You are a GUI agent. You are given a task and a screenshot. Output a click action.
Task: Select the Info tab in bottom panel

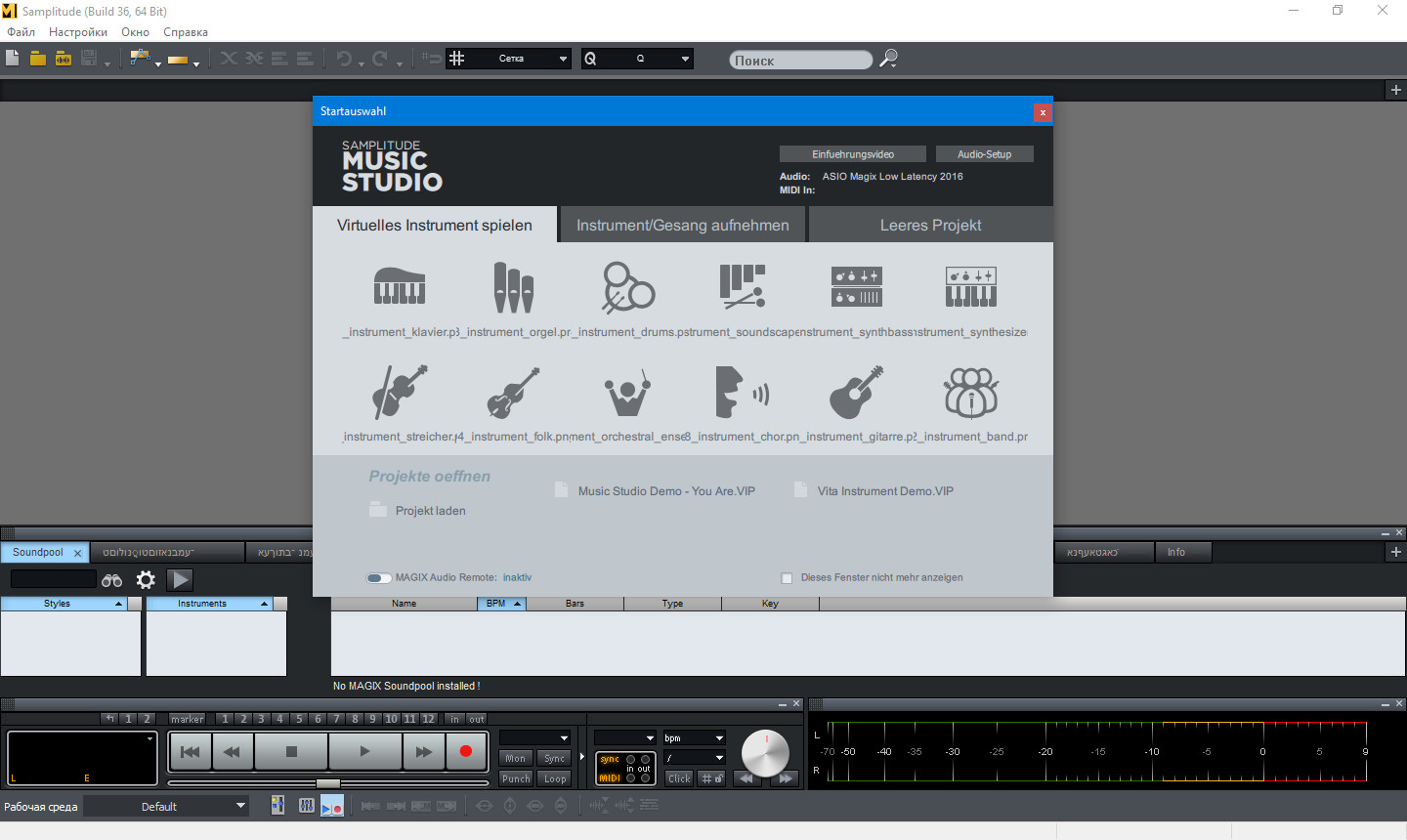click(x=1183, y=552)
